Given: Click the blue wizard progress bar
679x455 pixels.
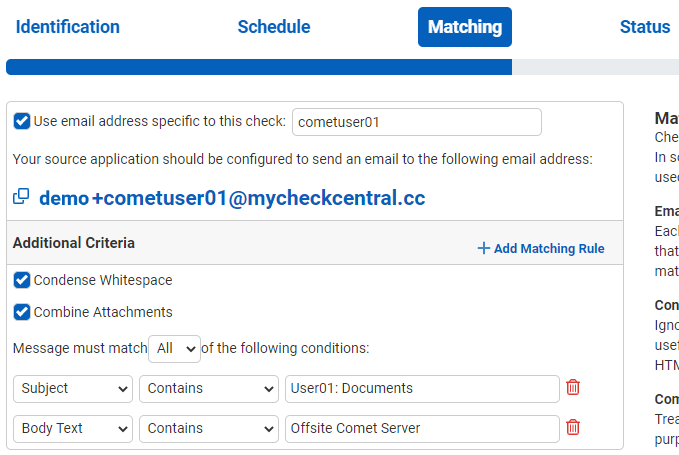Looking at the screenshot, I should pos(259,67).
